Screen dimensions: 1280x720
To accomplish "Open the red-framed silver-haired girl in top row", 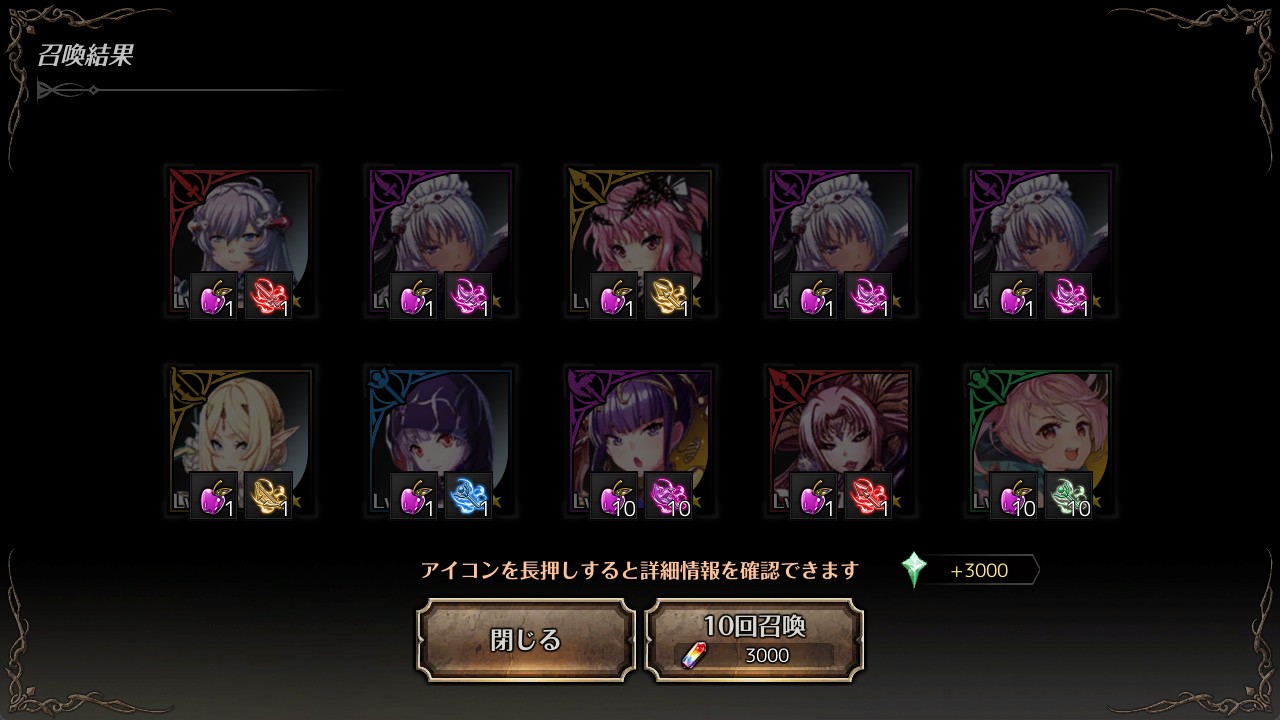I will click(240, 241).
